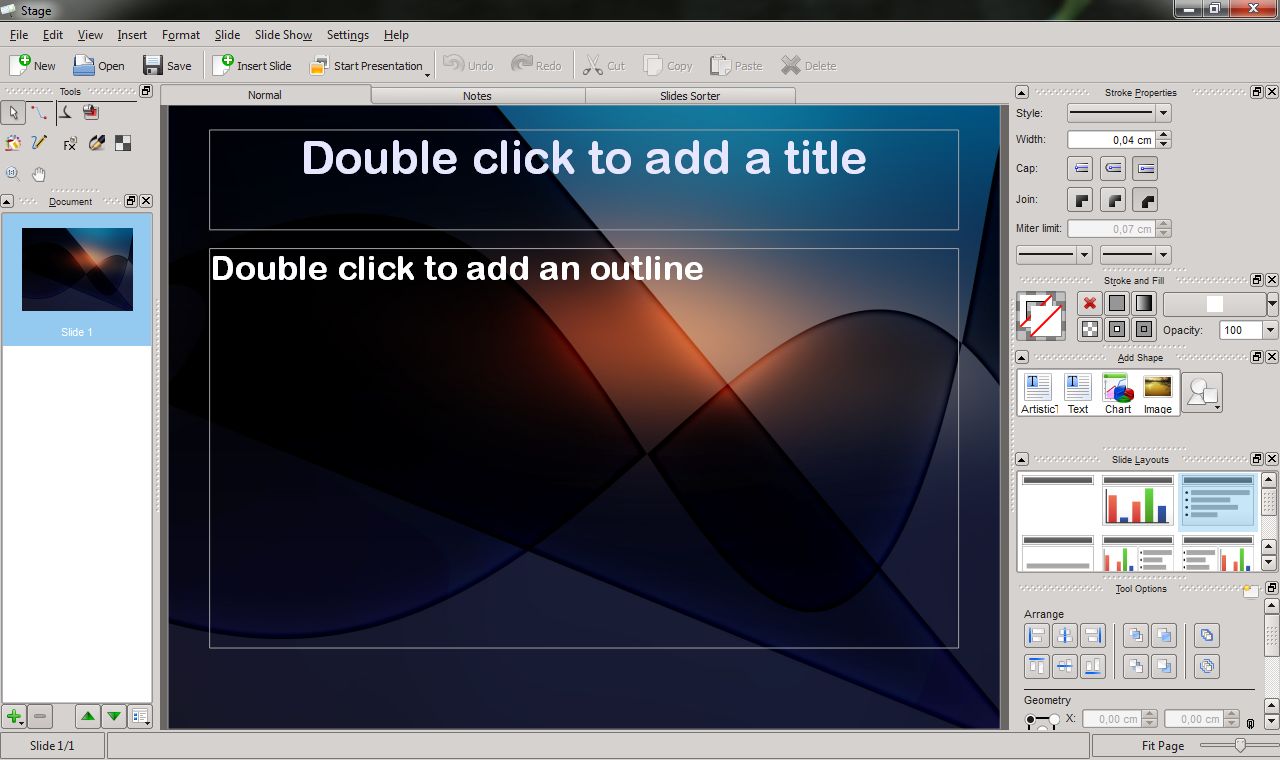1280x760 pixels.
Task: Open the Slide Show menu
Action: (x=282, y=34)
